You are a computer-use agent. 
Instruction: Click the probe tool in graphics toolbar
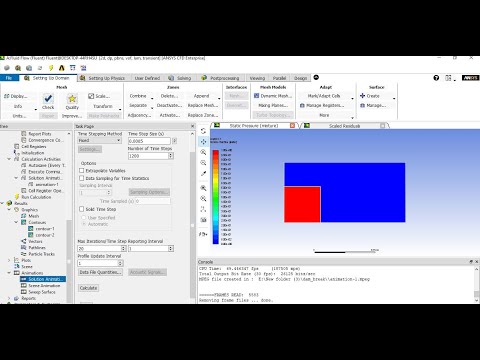(x=203, y=173)
